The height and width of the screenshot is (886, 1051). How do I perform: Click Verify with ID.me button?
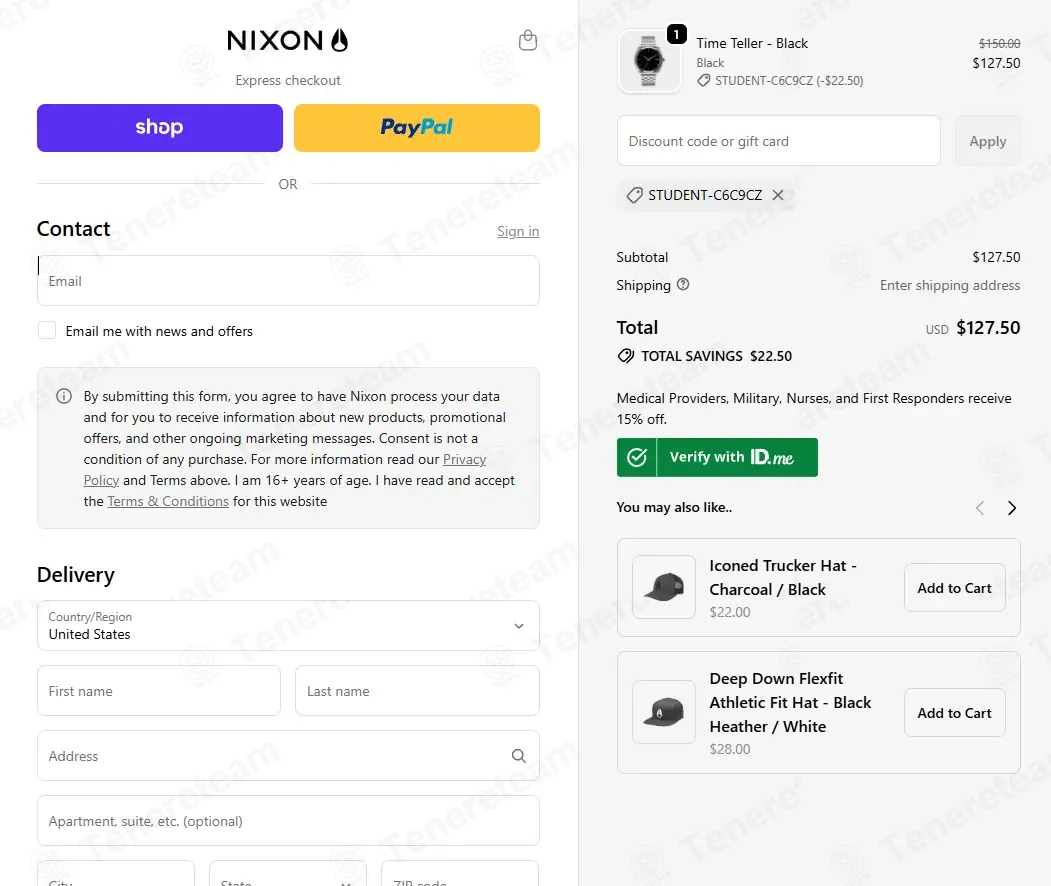pos(717,457)
